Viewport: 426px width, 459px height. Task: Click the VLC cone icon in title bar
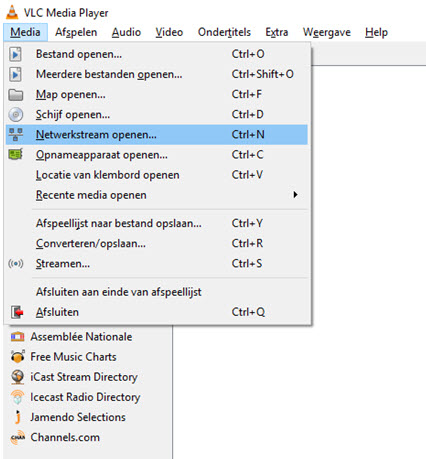[12, 12]
